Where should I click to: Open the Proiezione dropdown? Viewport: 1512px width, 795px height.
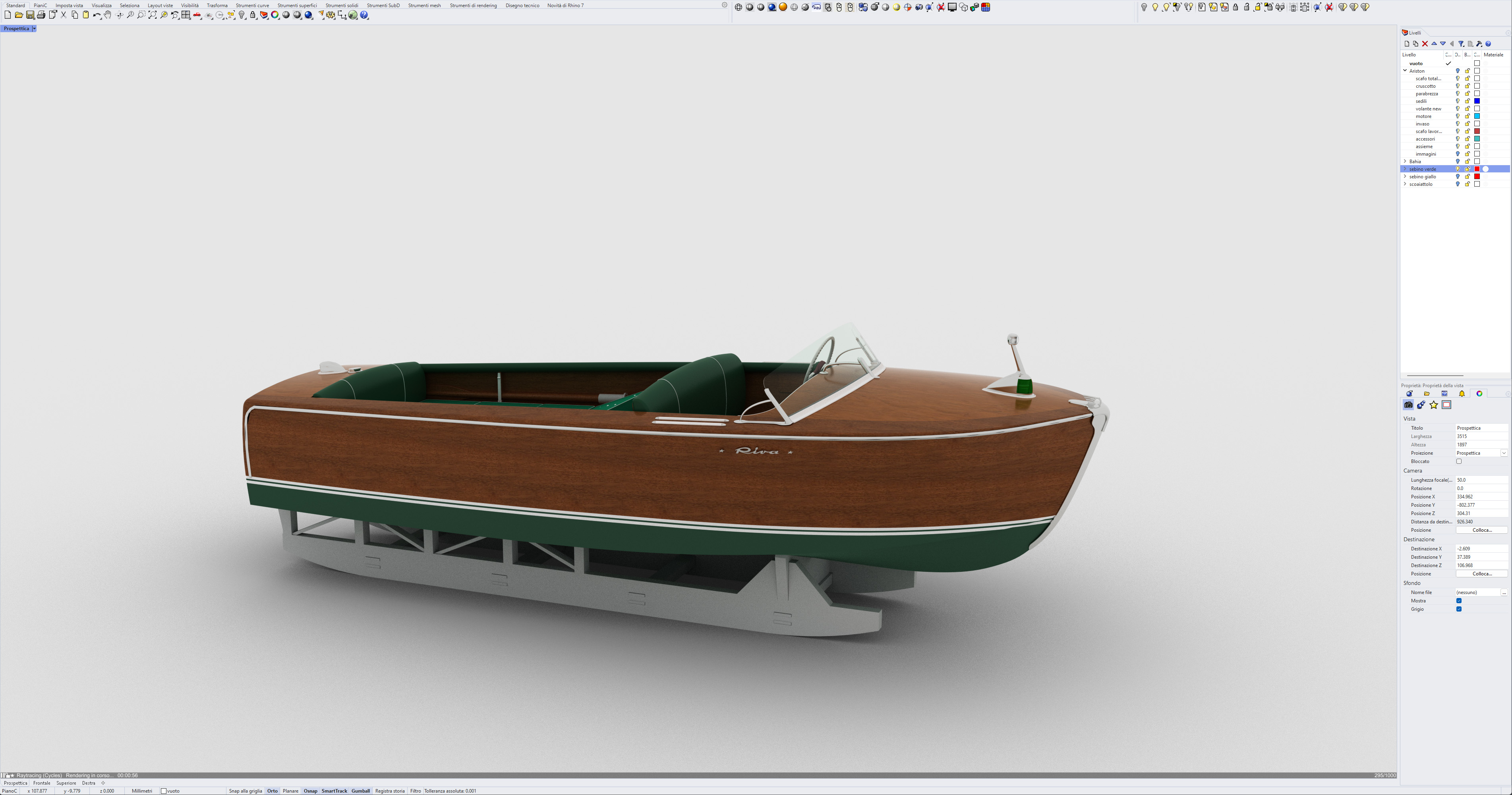[x=1504, y=453]
